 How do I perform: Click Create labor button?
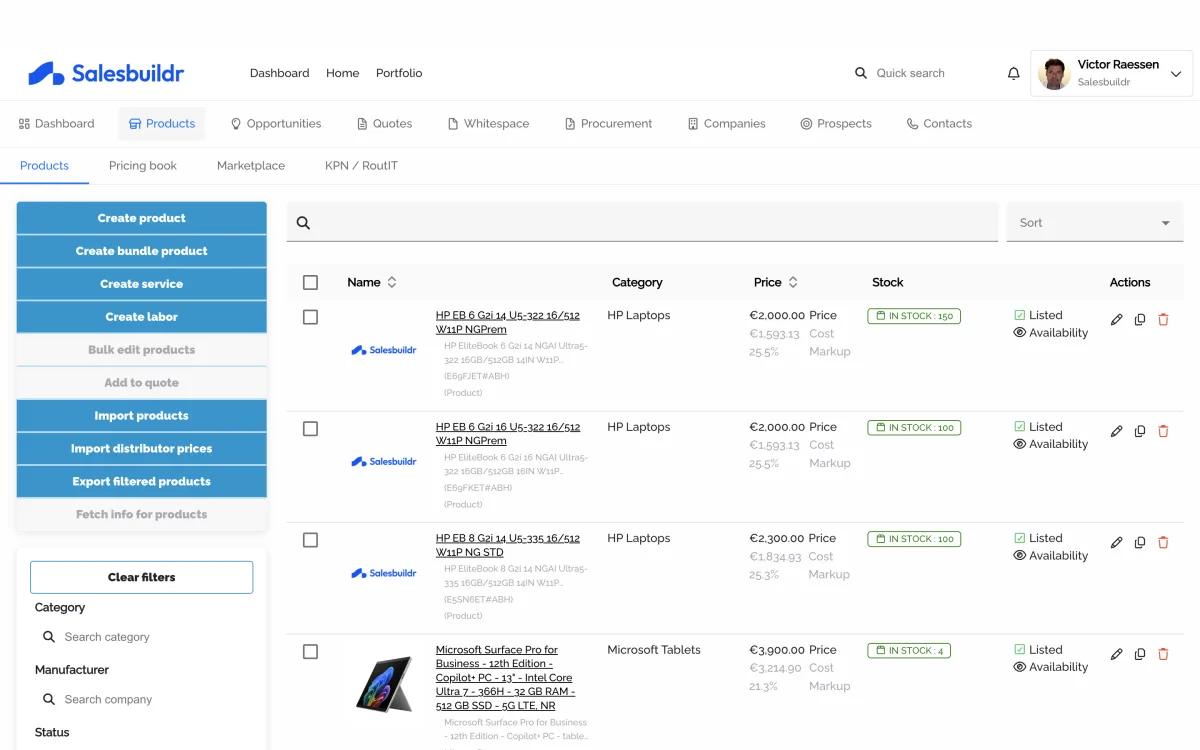142,317
